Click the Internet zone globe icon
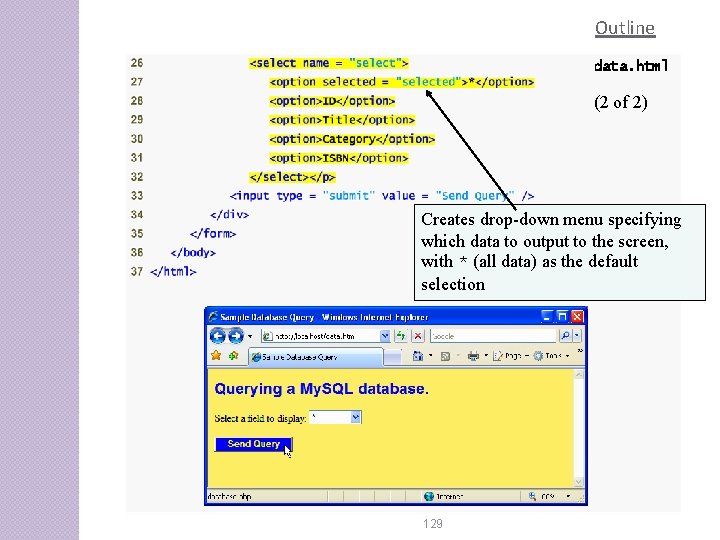Image resolution: width=720 pixels, height=540 pixels. point(429,496)
